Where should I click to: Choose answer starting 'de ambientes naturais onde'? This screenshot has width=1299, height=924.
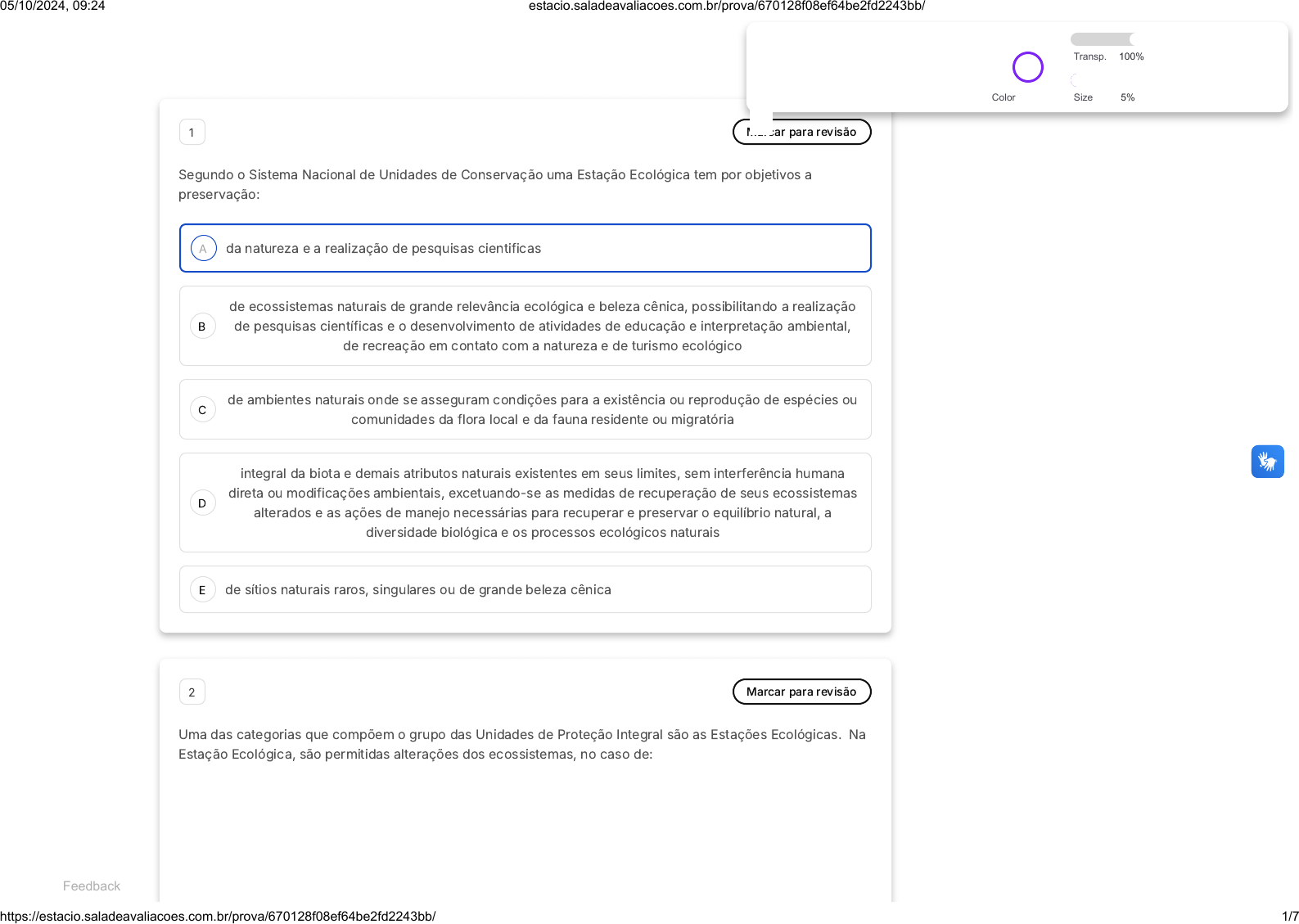542,410
